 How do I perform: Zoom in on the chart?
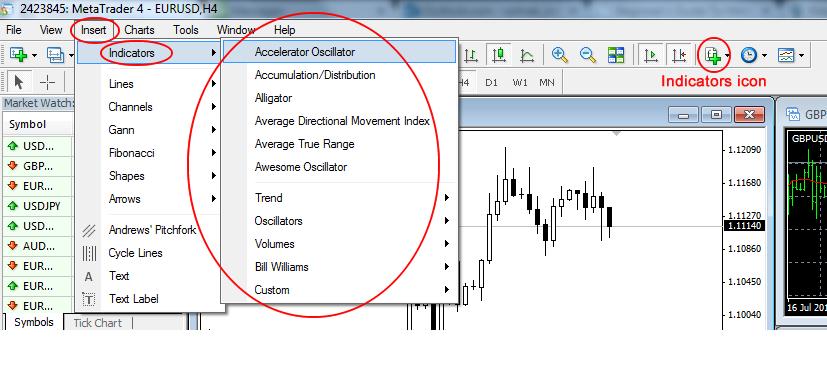coord(560,54)
